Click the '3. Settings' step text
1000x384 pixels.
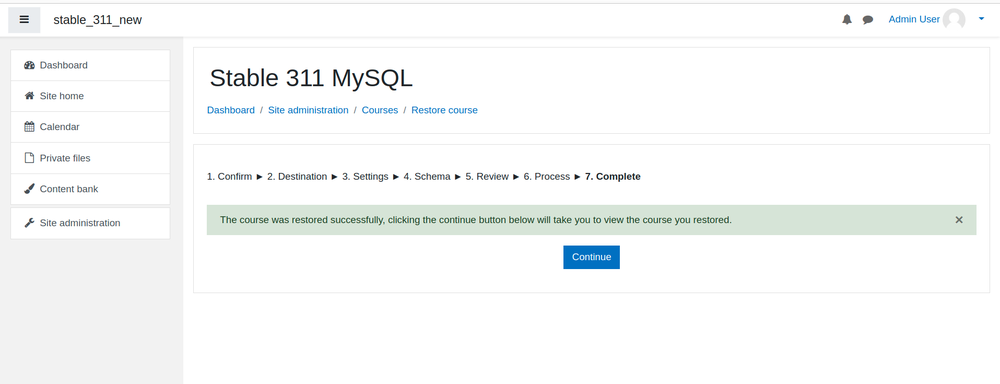click(365, 177)
